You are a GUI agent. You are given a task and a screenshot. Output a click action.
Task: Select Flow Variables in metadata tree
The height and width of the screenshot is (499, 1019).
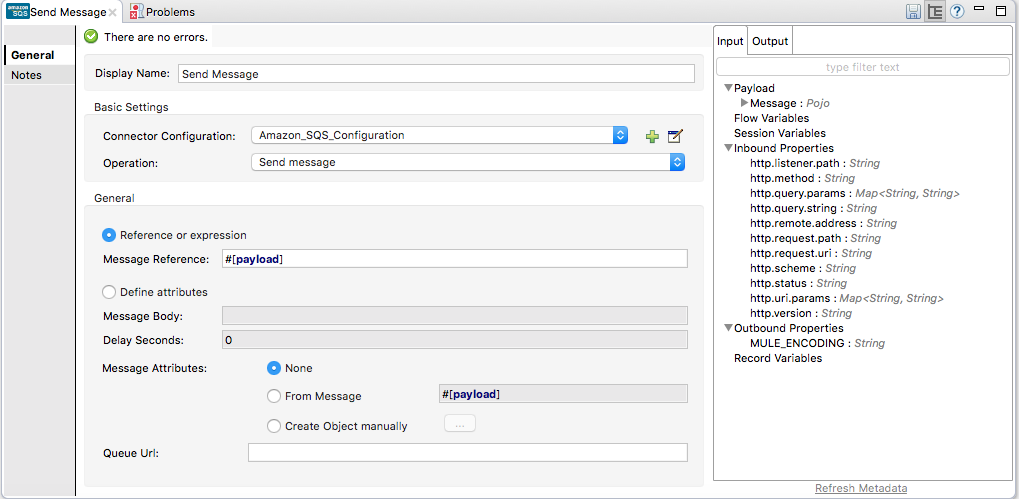[x=771, y=118]
